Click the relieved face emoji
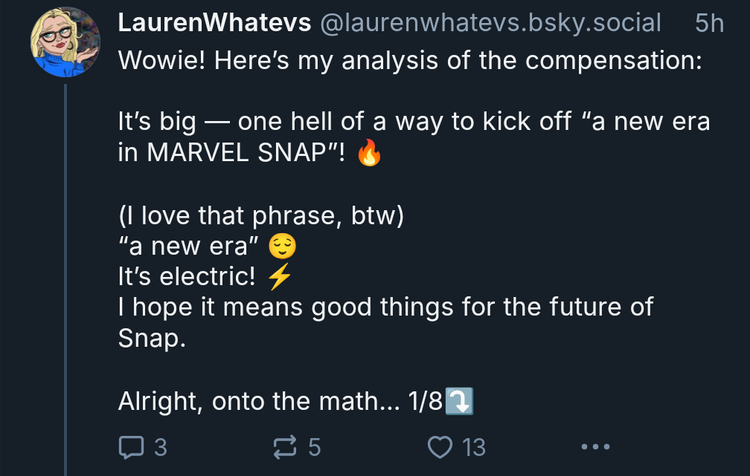This screenshot has height=476, width=750. [282, 246]
